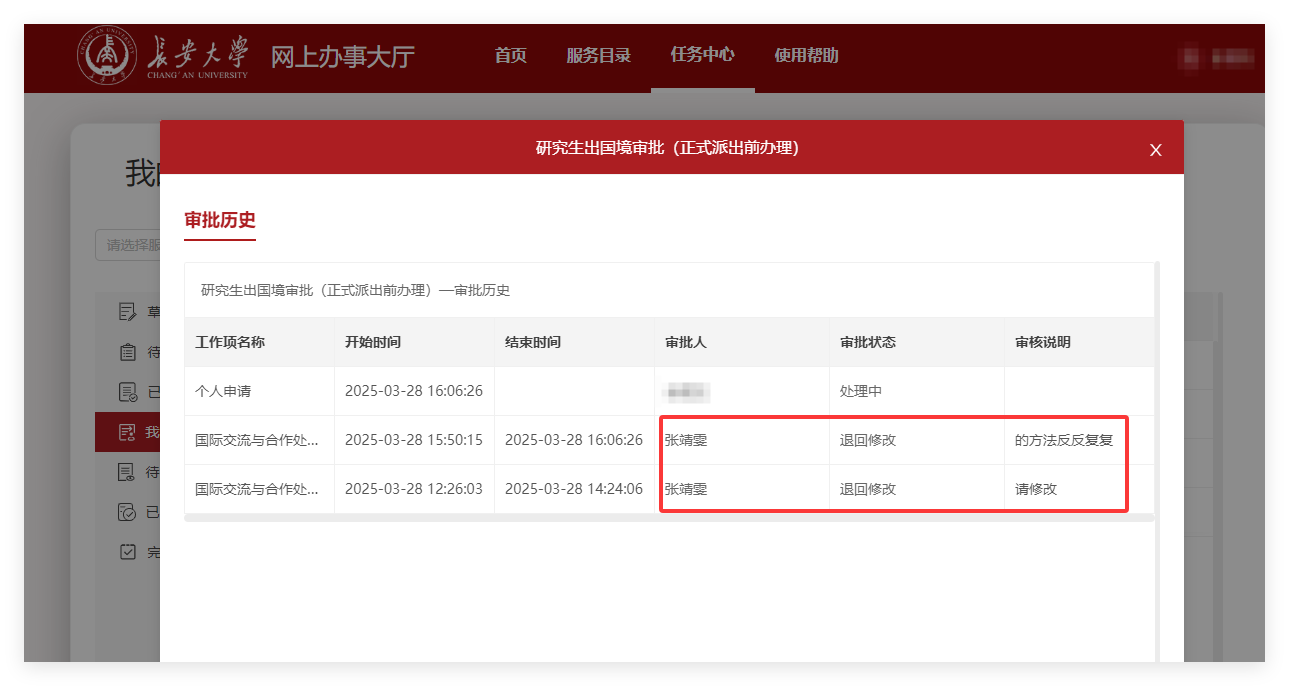Click the draft (草) pencil-document sidebar icon

point(127,312)
